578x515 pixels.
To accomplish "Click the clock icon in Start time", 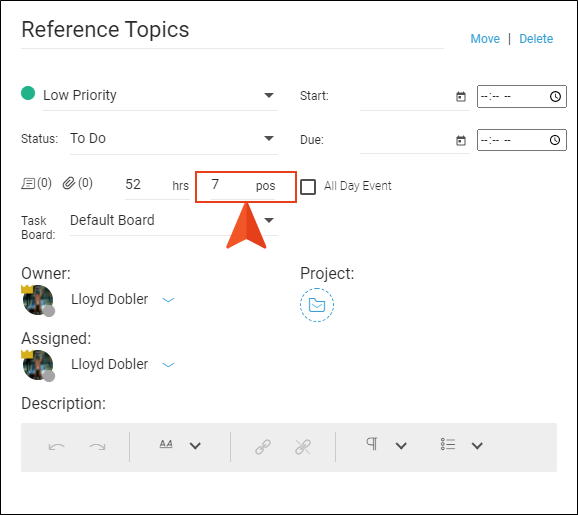I will pyautogui.click(x=555, y=97).
